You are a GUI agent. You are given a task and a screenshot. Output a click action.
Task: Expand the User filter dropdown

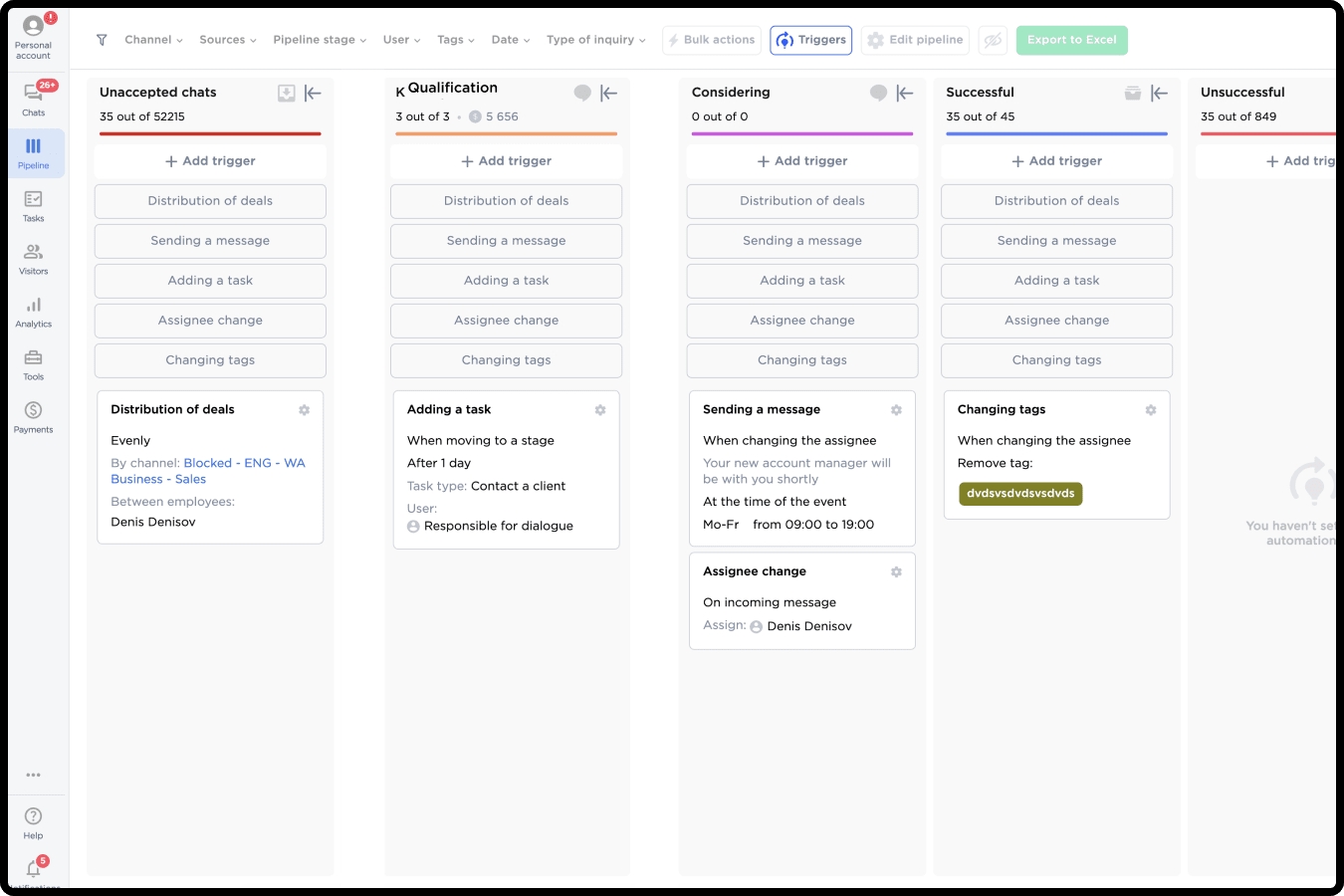pos(401,40)
